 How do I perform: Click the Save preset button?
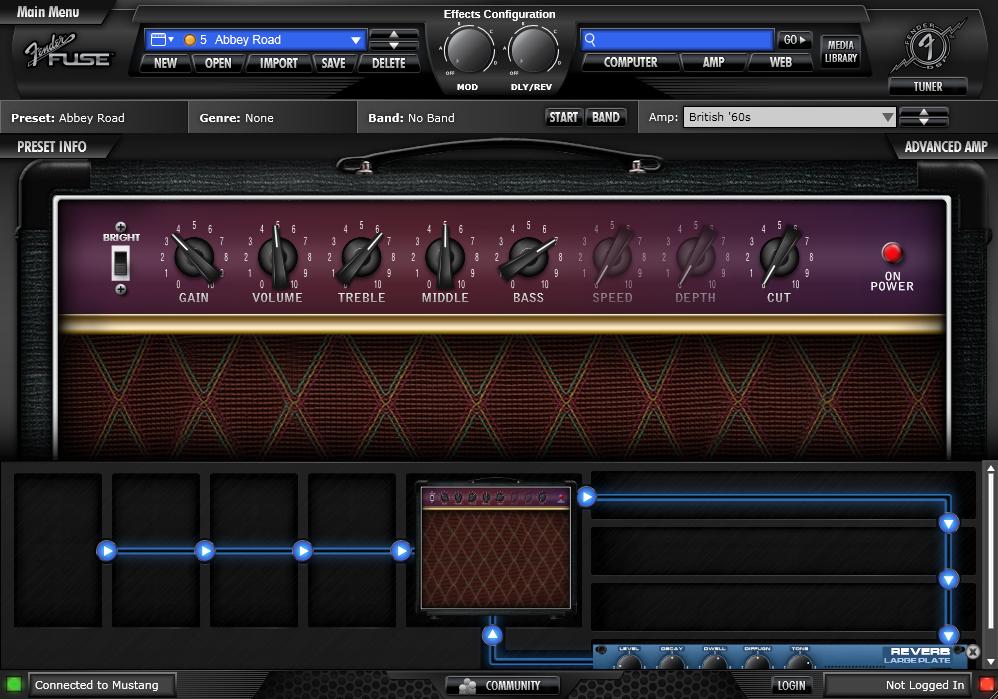(333, 63)
